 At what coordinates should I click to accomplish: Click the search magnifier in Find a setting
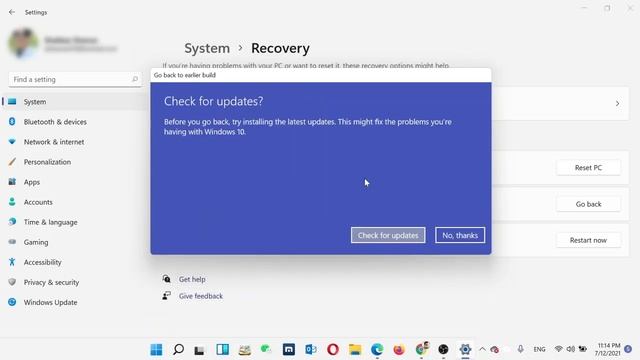click(x=135, y=79)
